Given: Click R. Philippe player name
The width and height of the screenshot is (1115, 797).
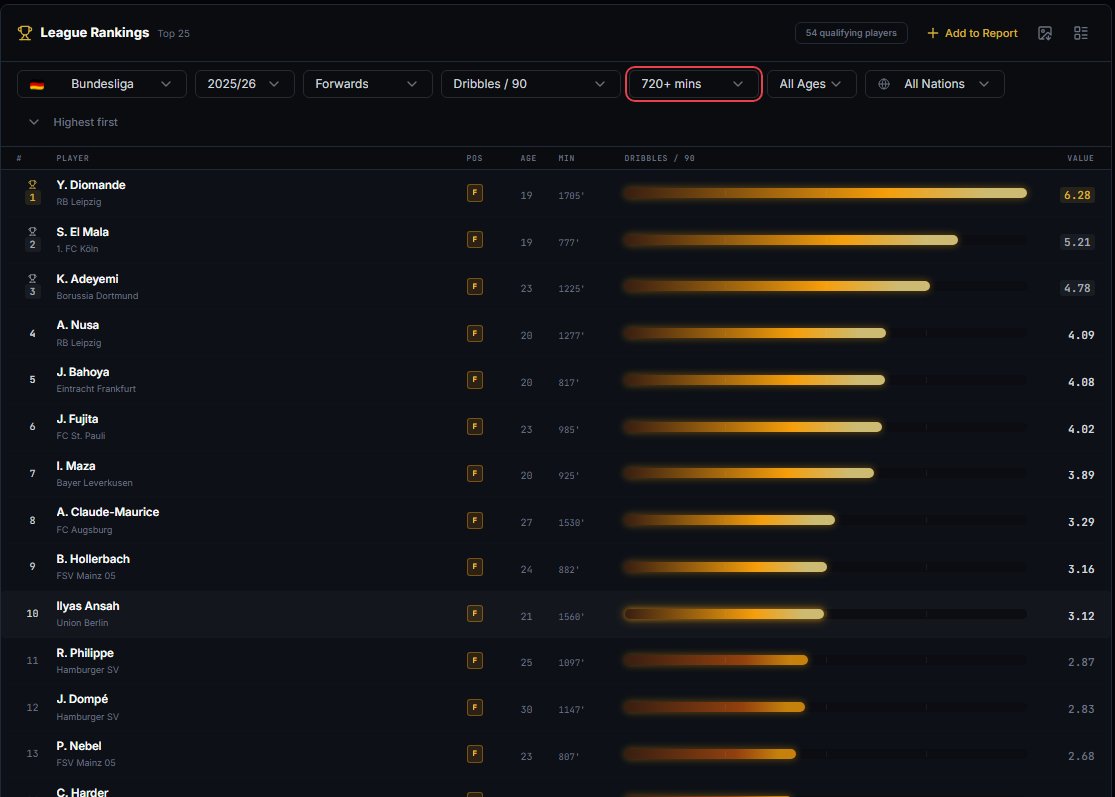Looking at the screenshot, I should (x=85, y=653).
